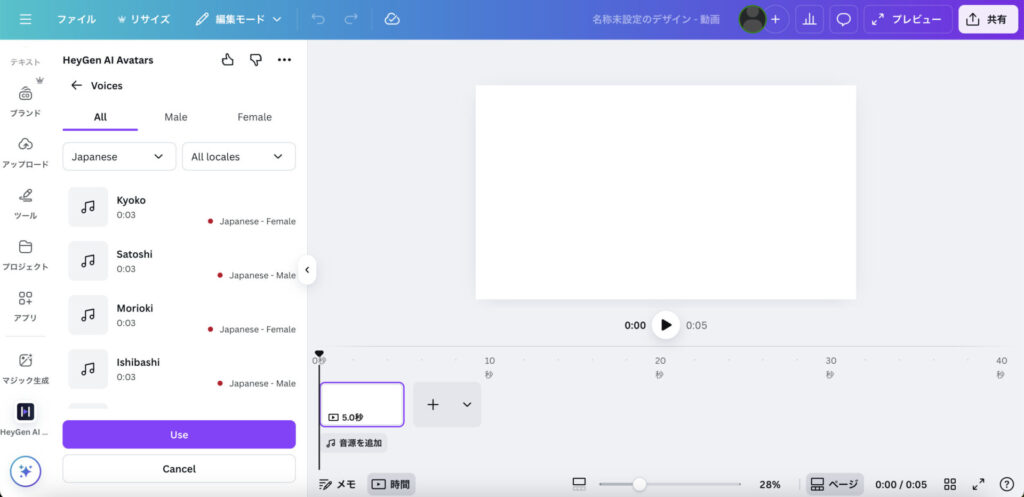Expand the Japanese language dropdown
The width and height of the screenshot is (1024, 497).
[x=119, y=157]
